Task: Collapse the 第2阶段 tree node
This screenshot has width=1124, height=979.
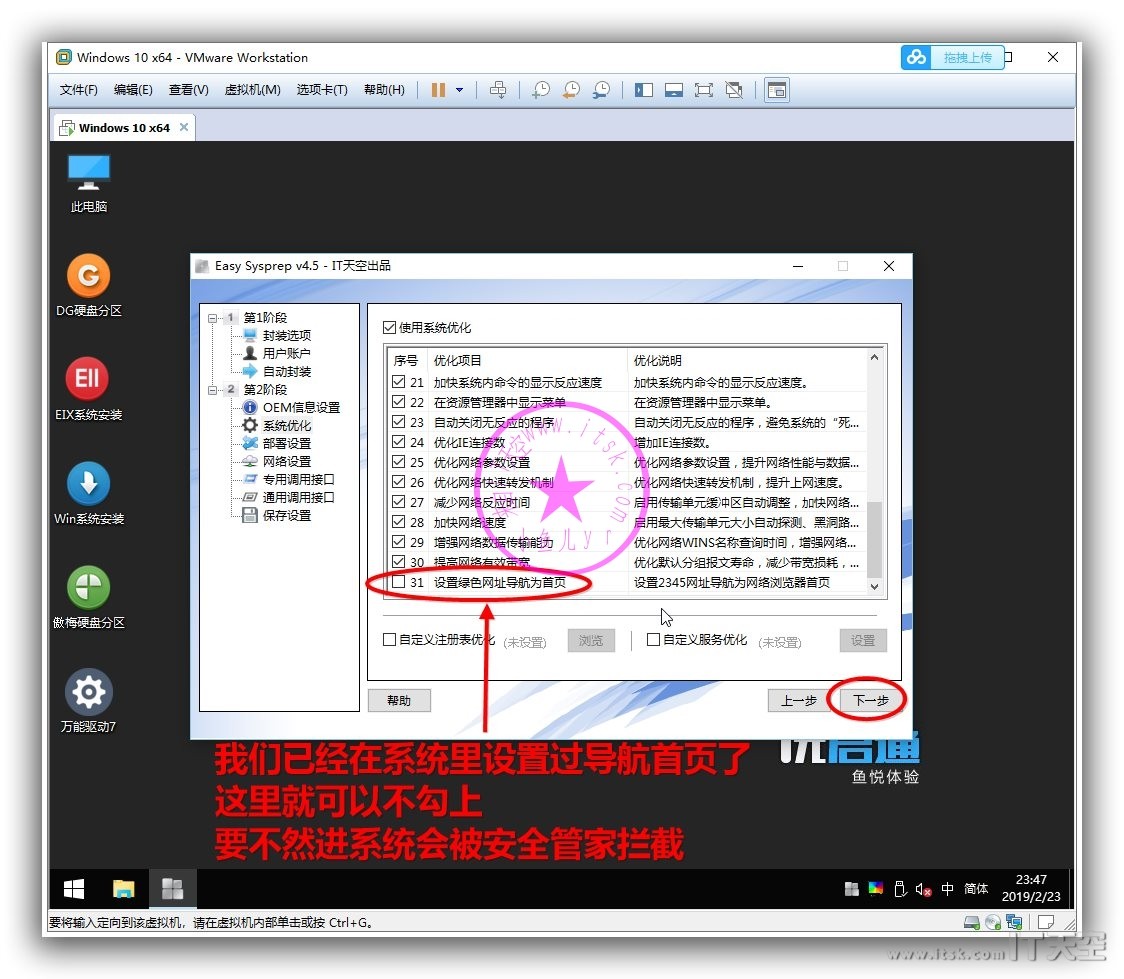Action: point(212,390)
